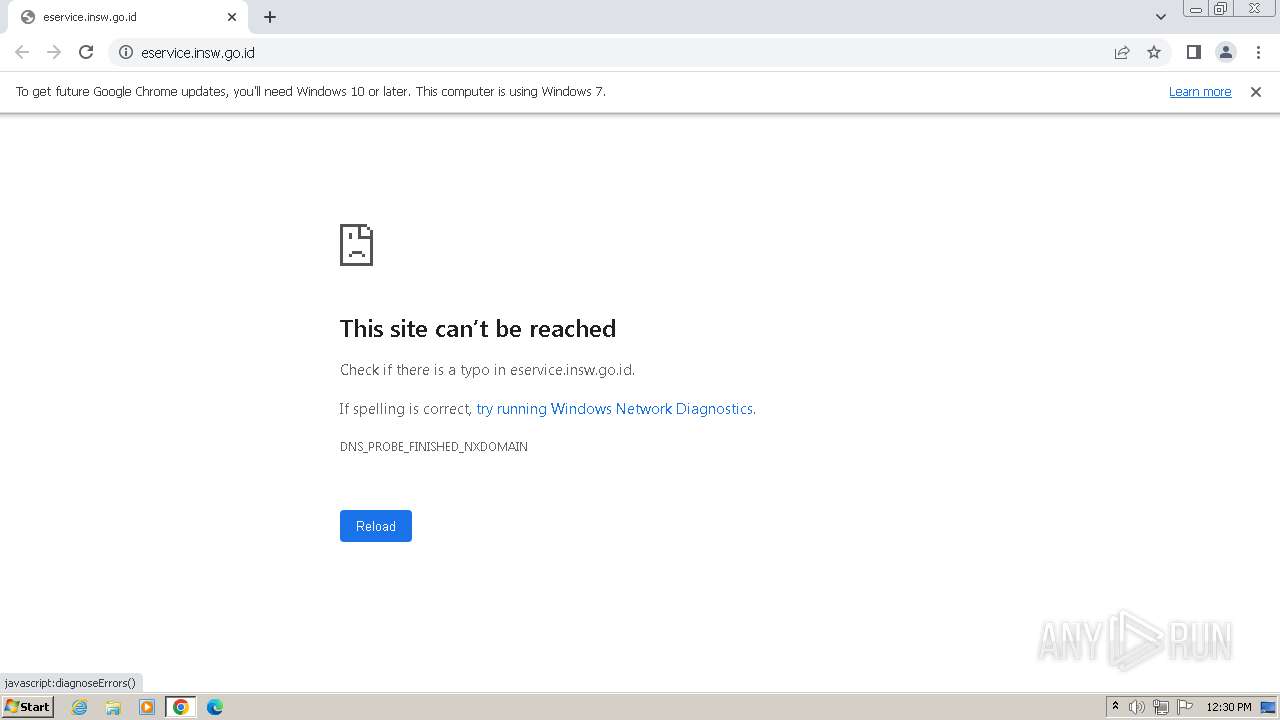Close the eservice.insw.go.id tab
This screenshot has width=1280, height=720.
232,17
